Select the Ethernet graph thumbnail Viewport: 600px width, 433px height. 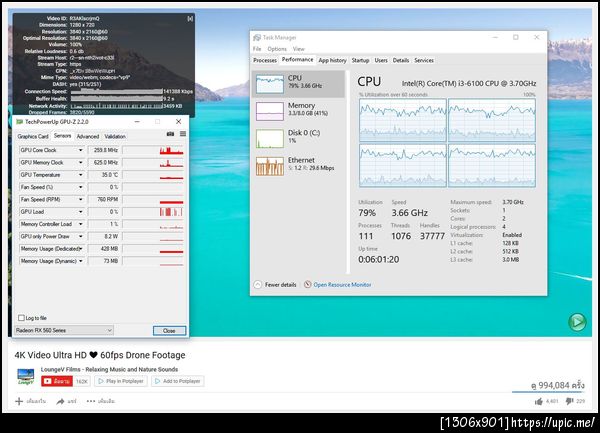(x=270, y=166)
